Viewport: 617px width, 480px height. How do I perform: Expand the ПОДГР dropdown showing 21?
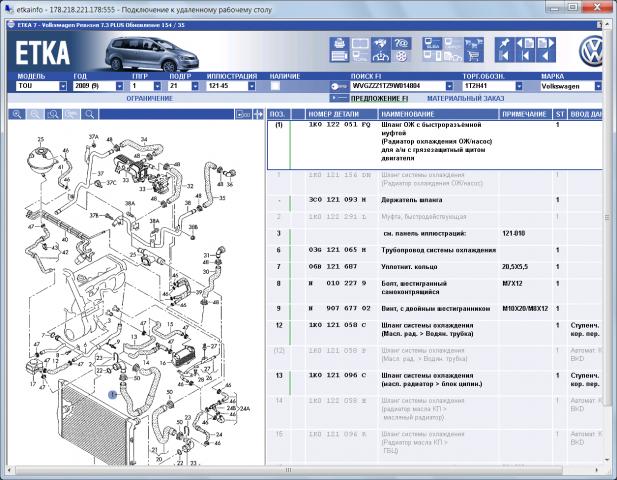[x=195, y=86]
